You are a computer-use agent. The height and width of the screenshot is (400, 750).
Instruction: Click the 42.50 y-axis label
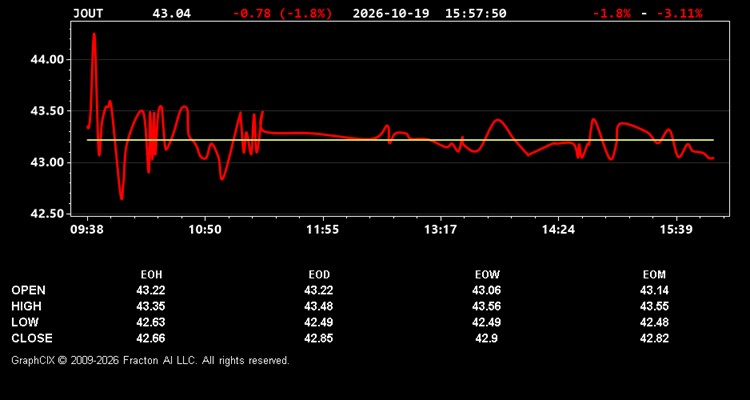tap(47, 214)
